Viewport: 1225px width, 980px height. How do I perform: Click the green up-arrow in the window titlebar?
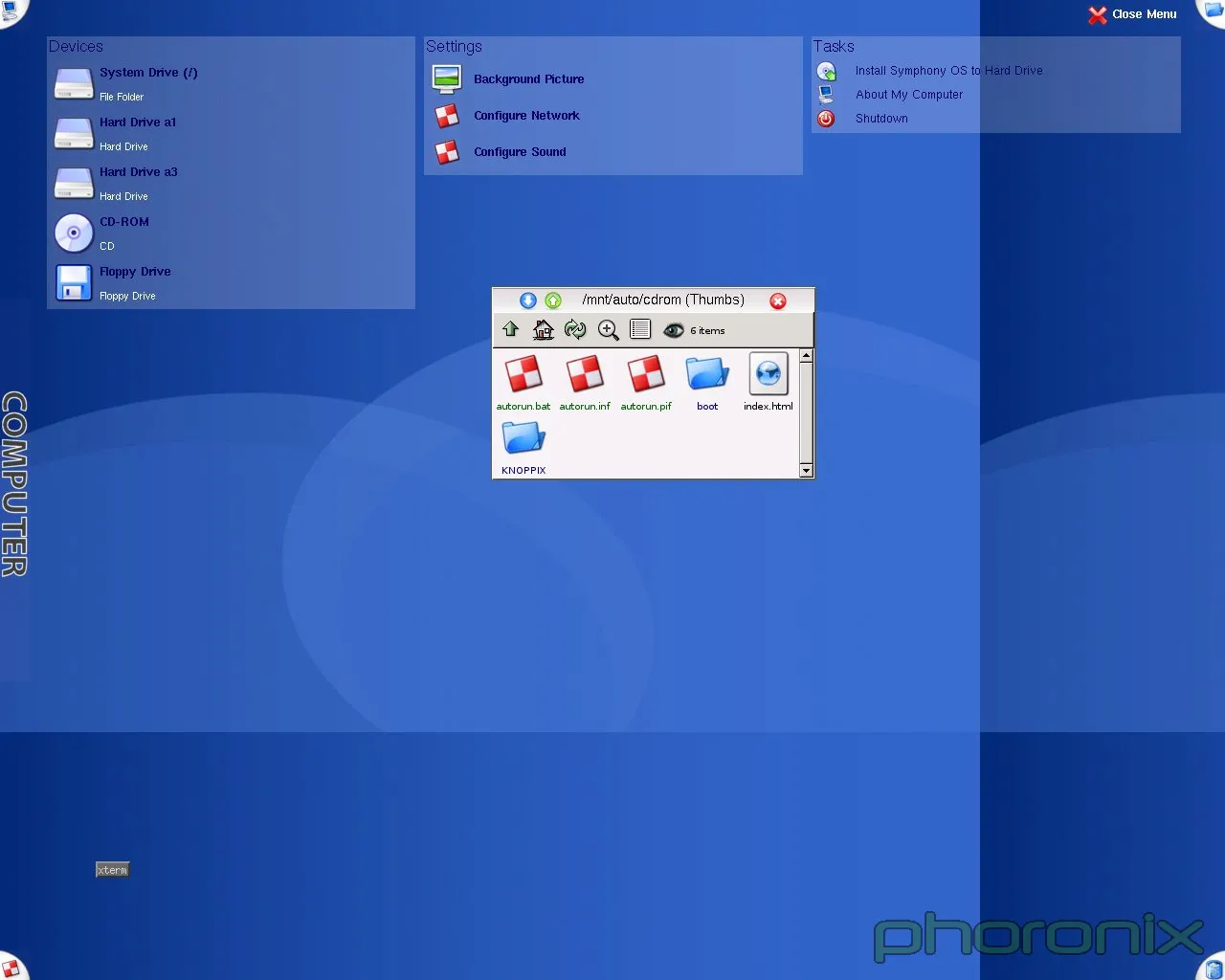[x=552, y=300]
